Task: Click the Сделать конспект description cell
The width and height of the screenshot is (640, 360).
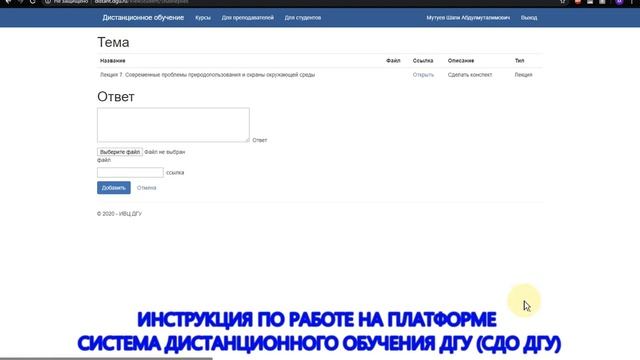Action: (470, 75)
